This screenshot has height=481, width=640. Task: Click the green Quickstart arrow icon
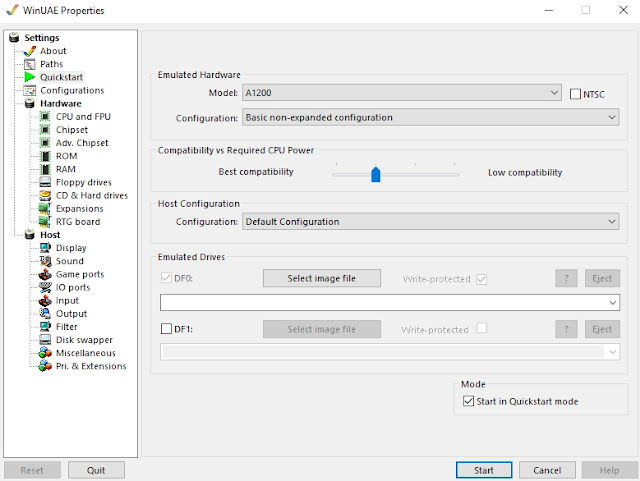[x=29, y=77]
